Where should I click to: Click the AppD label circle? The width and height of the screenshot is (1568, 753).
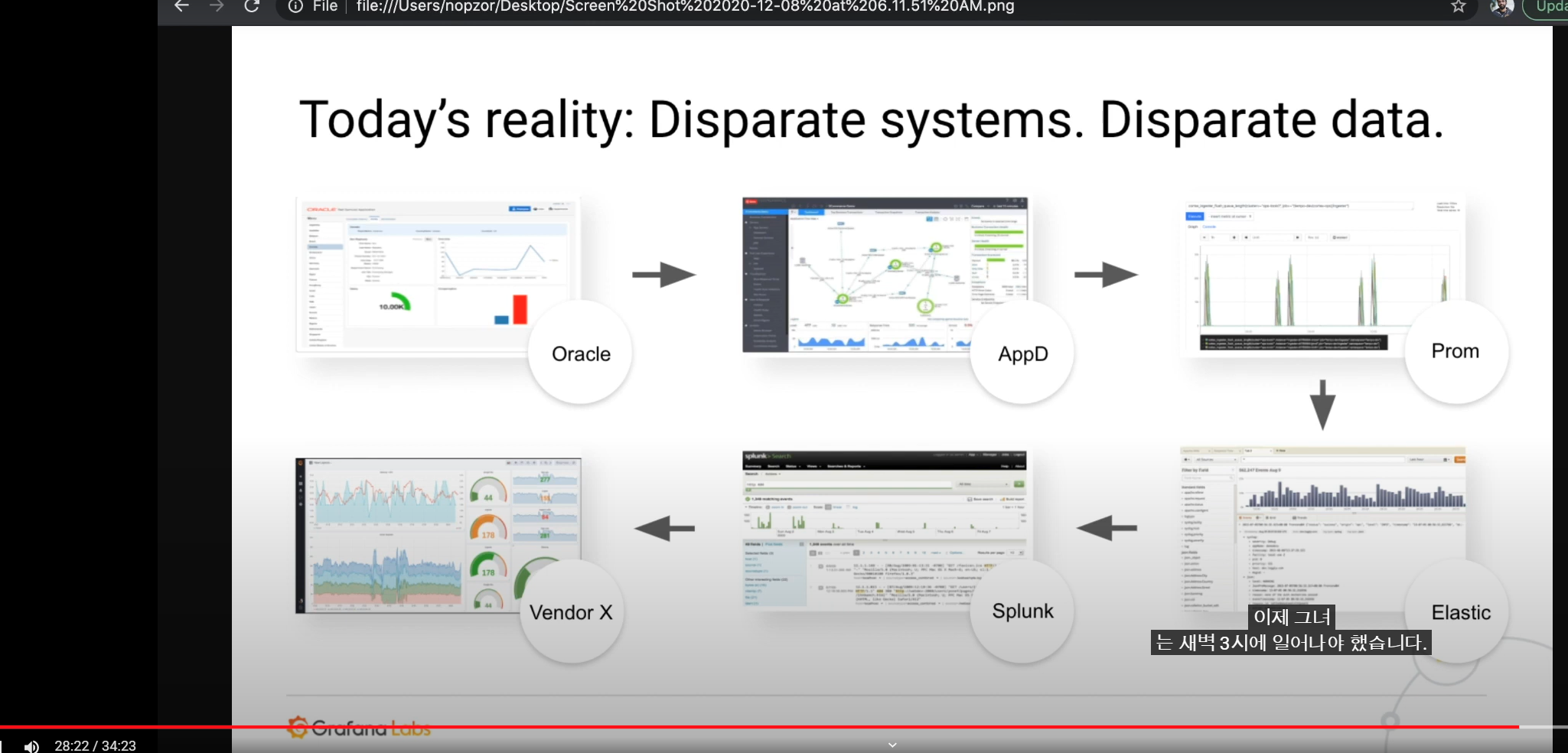tap(1022, 353)
